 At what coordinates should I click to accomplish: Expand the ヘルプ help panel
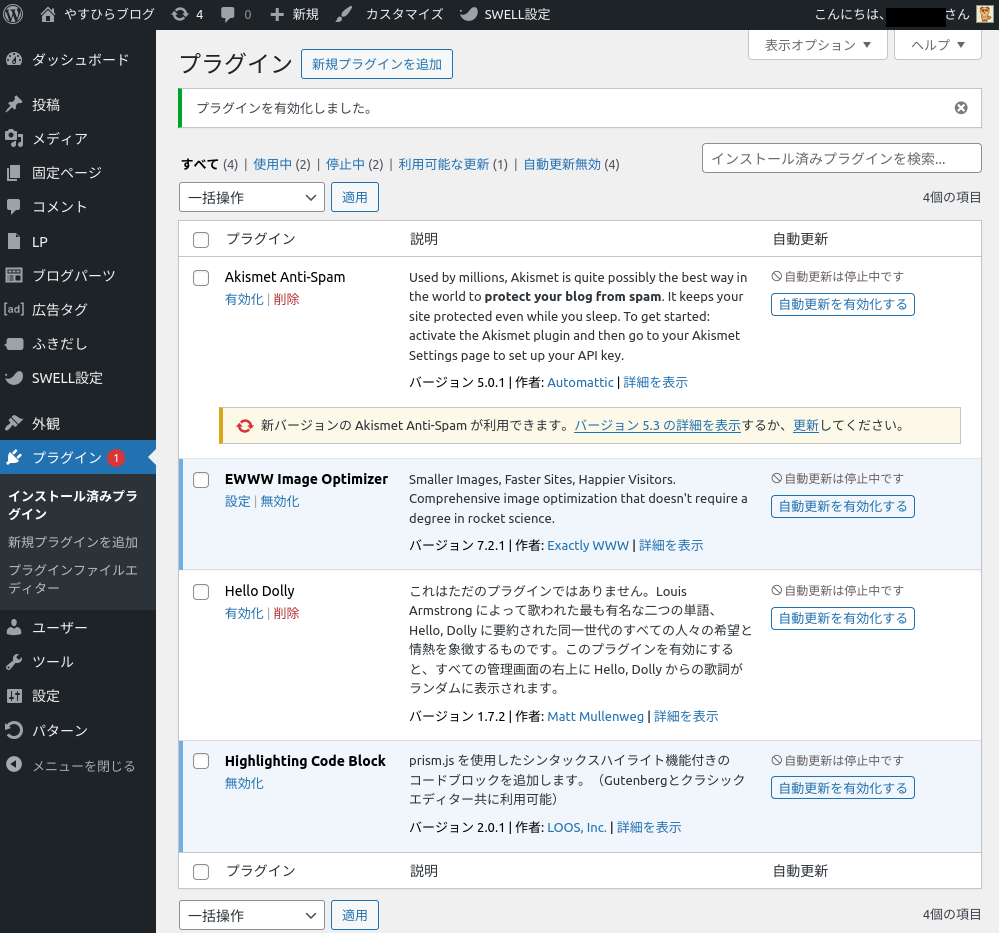(937, 45)
